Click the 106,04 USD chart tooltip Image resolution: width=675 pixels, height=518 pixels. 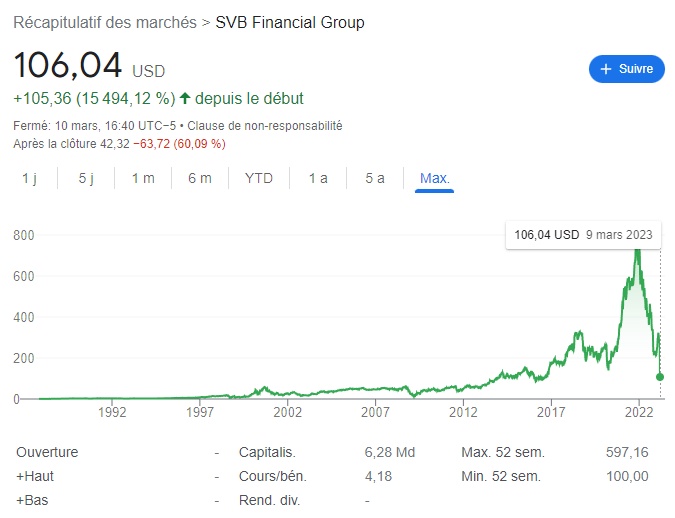pyautogui.click(x=583, y=234)
